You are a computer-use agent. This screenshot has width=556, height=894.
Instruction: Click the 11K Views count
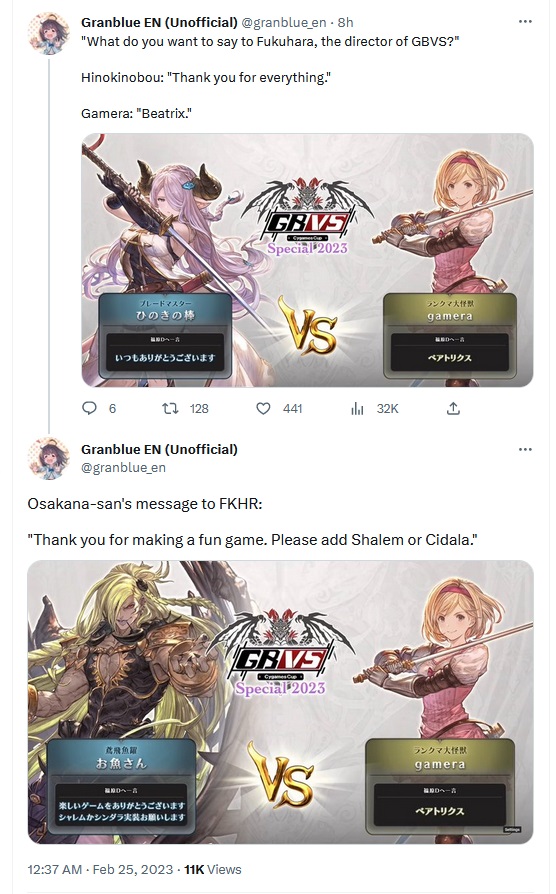click(x=213, y=869)
